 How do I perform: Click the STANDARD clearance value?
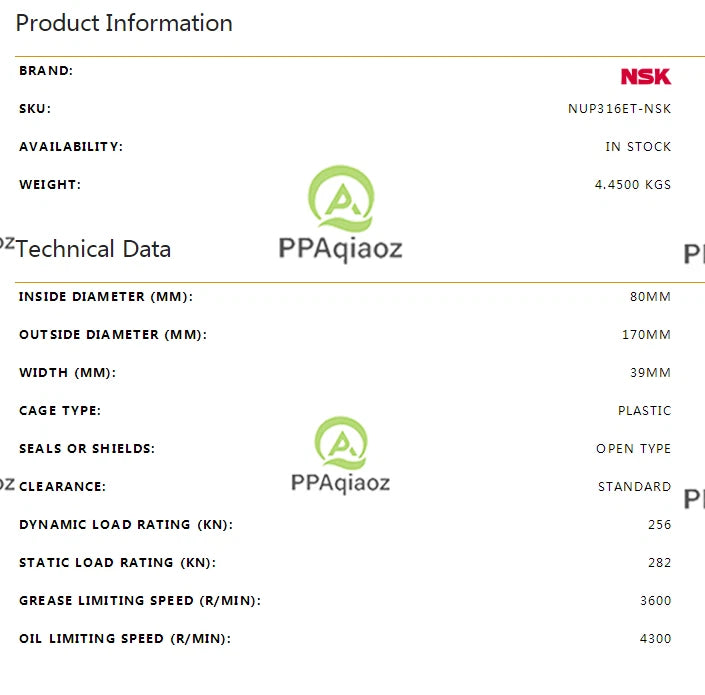pyautogui.click(x=634, y=486)
